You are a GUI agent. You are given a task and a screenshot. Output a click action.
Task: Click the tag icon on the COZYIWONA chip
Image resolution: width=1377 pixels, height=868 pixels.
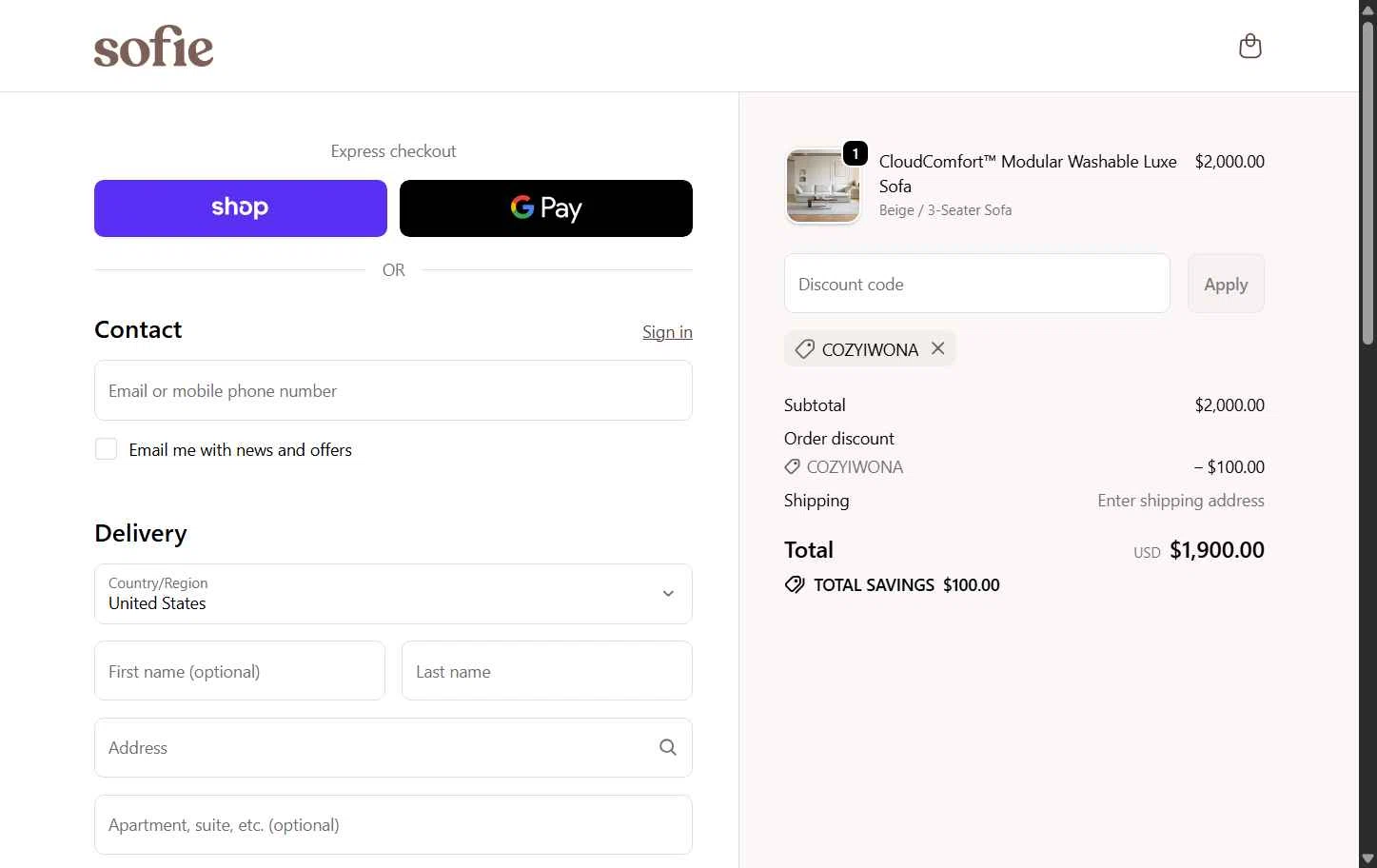coord(804,349)
